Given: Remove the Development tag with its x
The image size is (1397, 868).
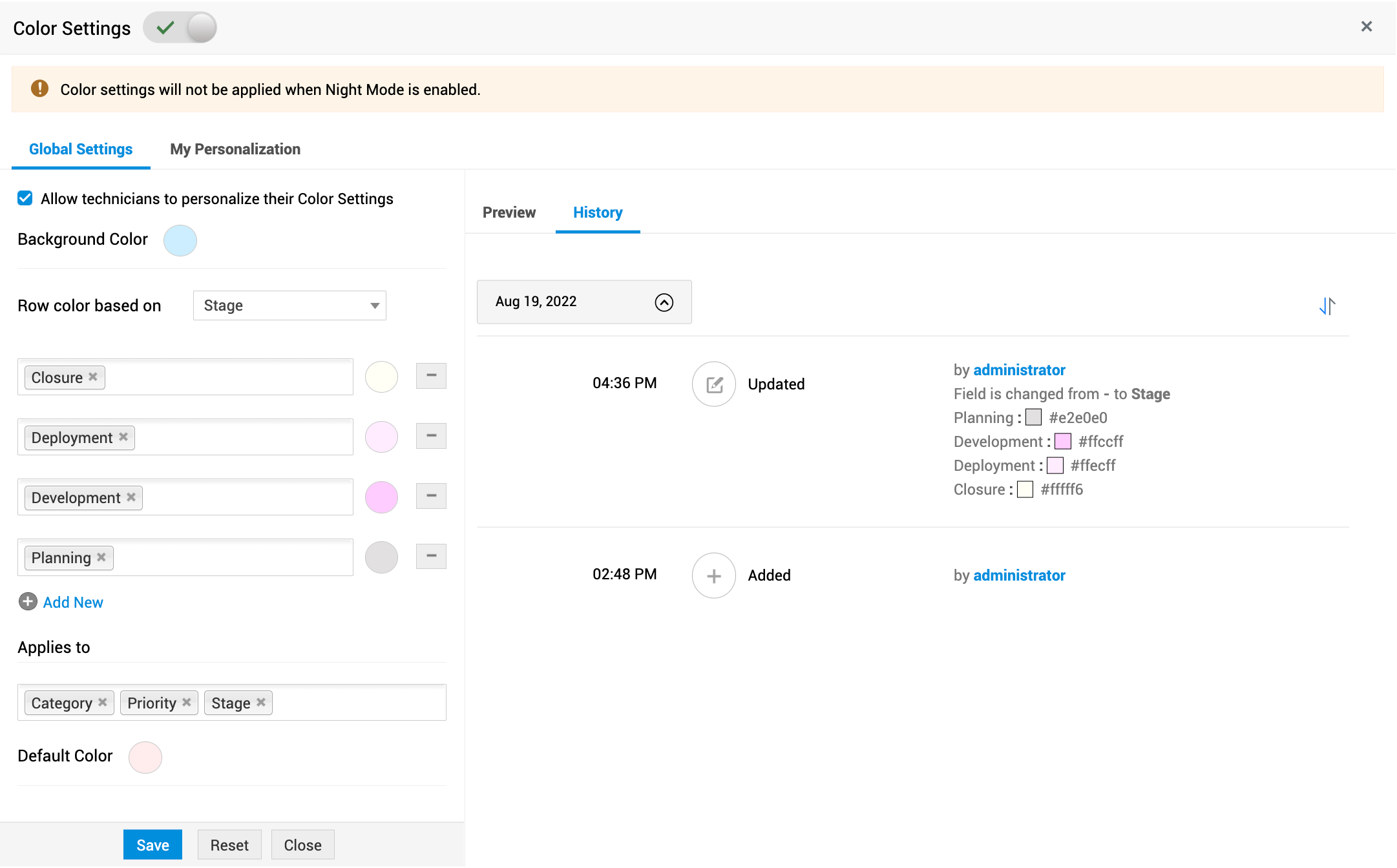Looking at the screenshot, I should (x=131, y=497).
